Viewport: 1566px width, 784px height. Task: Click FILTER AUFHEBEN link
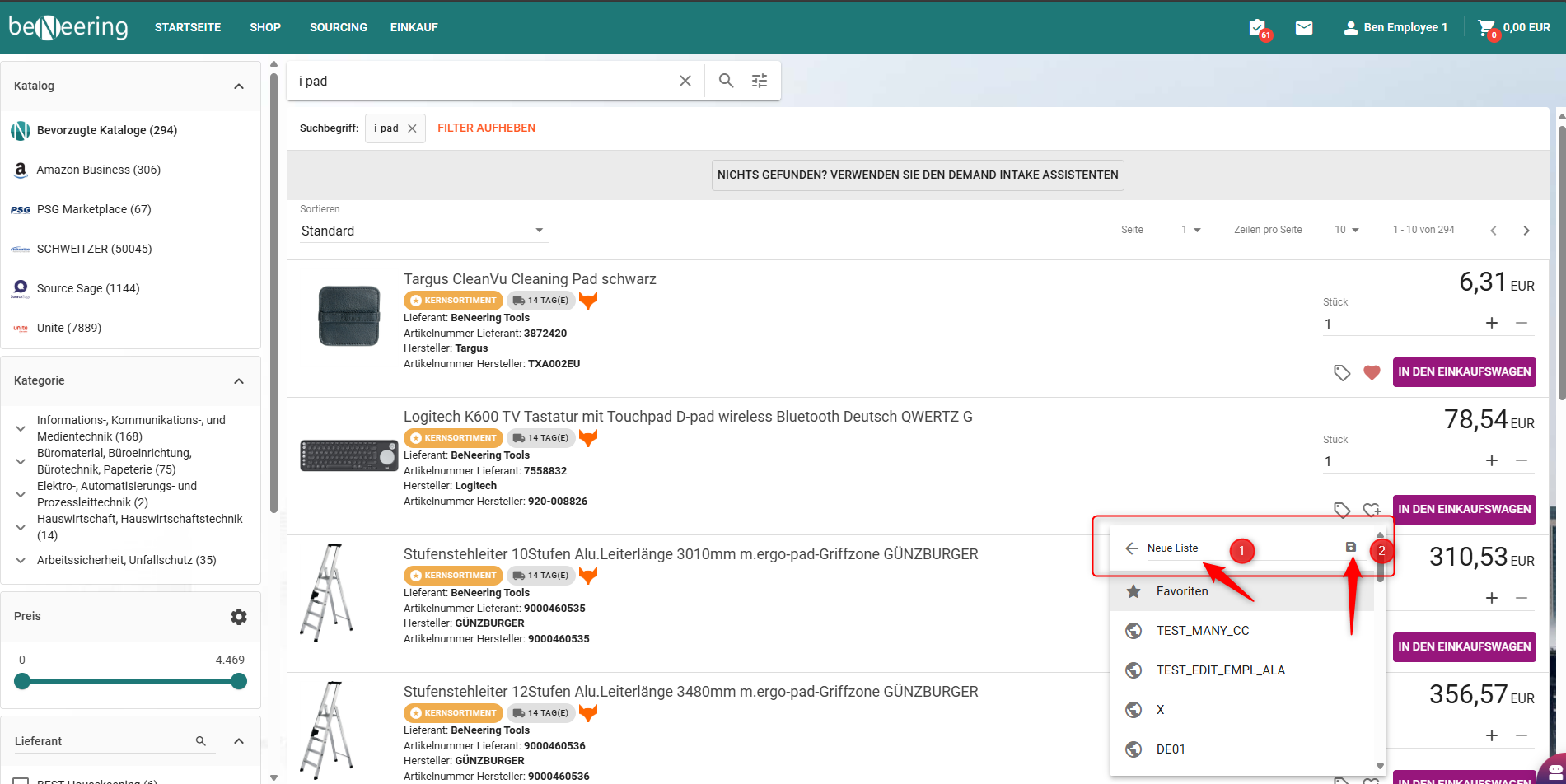click(x=486, y=128)
